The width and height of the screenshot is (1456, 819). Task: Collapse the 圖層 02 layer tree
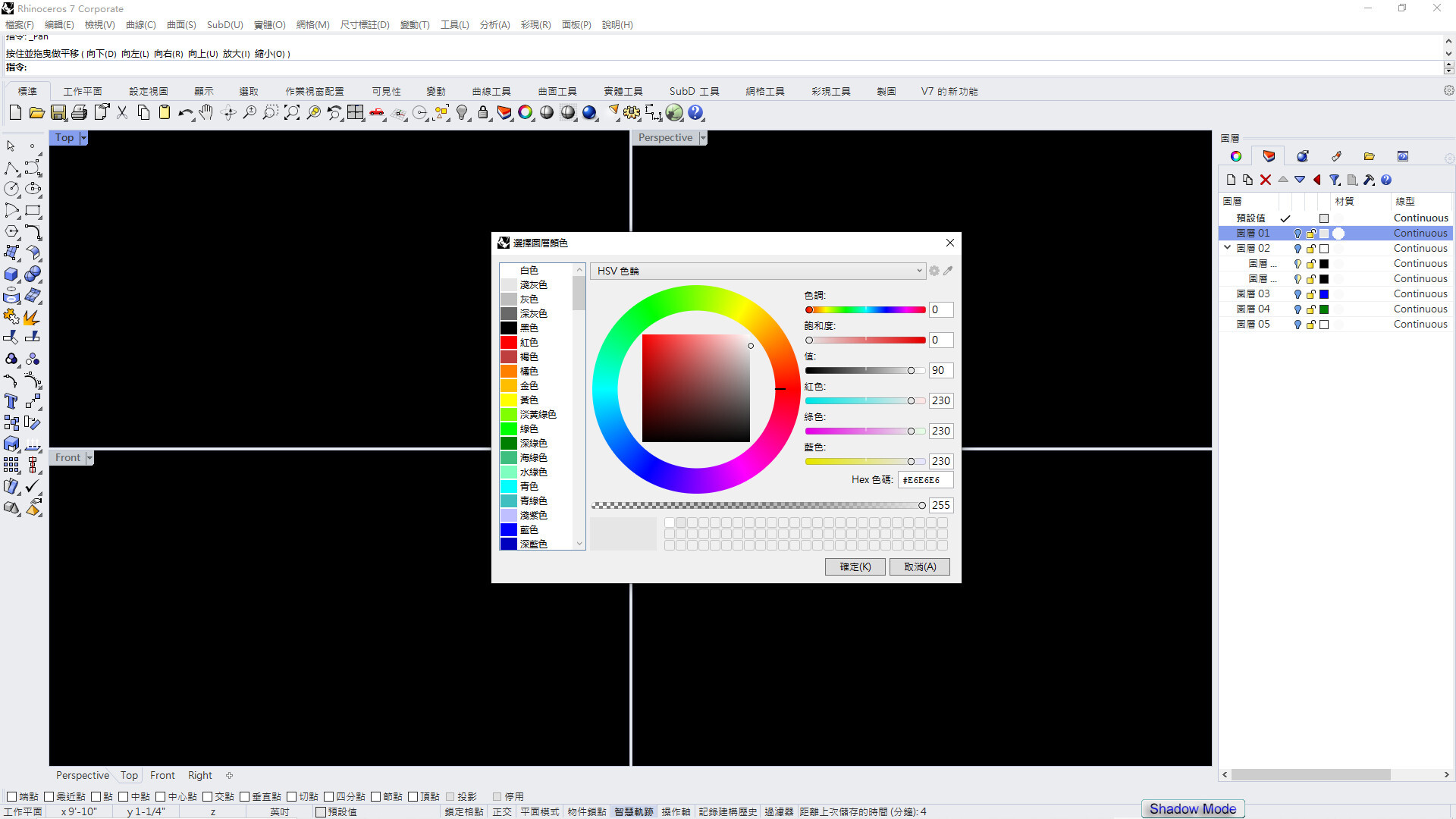1227,248
